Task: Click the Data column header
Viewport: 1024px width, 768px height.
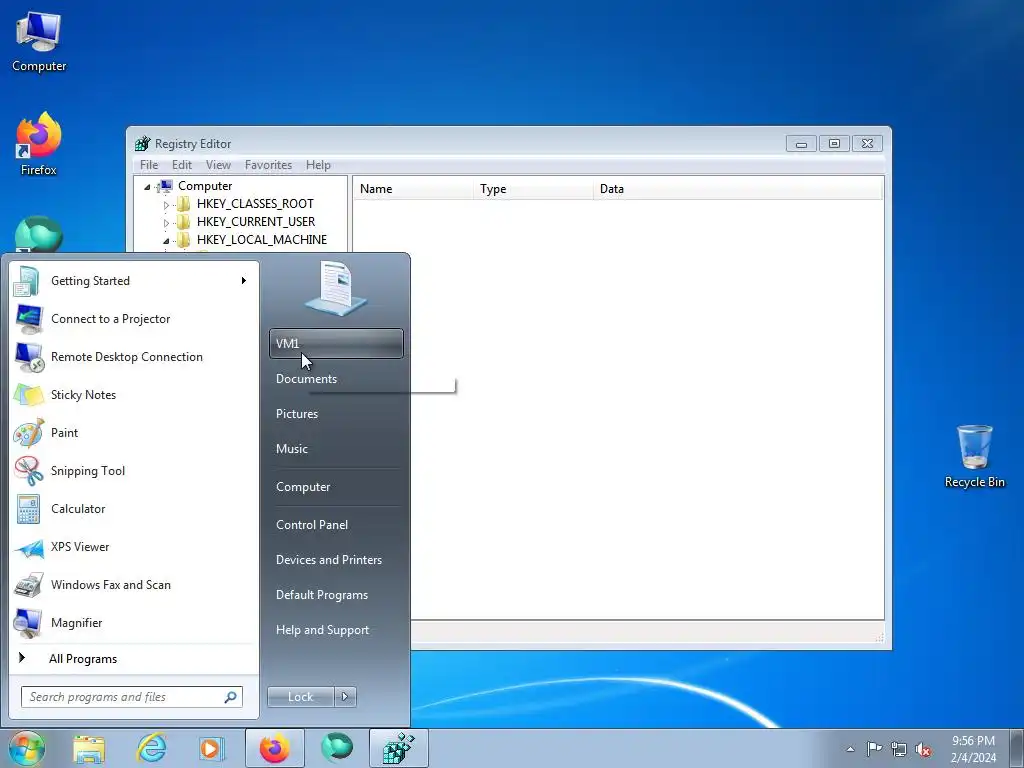Action: point(738,189)
